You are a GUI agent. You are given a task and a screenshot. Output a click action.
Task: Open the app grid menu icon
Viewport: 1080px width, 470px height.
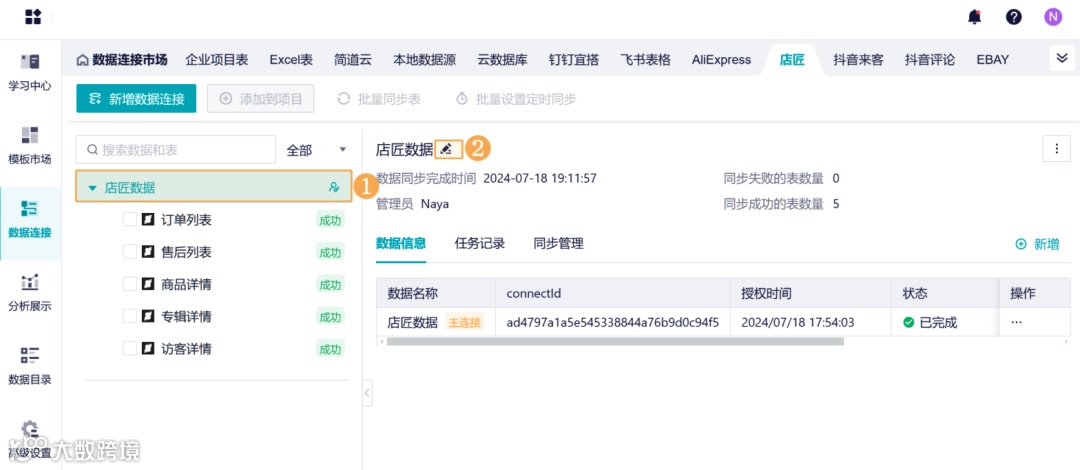tap(33, 17)
